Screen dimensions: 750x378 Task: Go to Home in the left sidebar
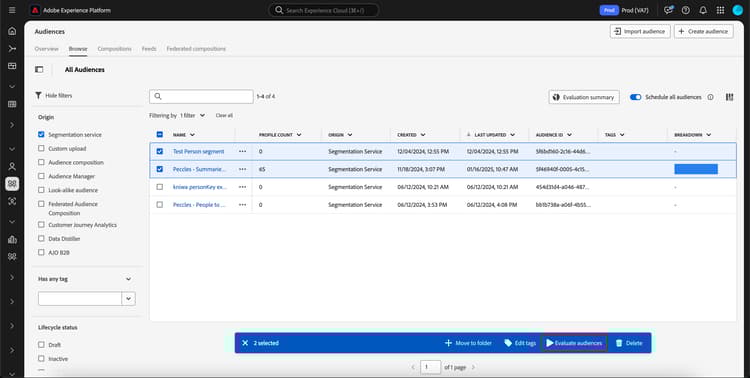coord(12,31)
